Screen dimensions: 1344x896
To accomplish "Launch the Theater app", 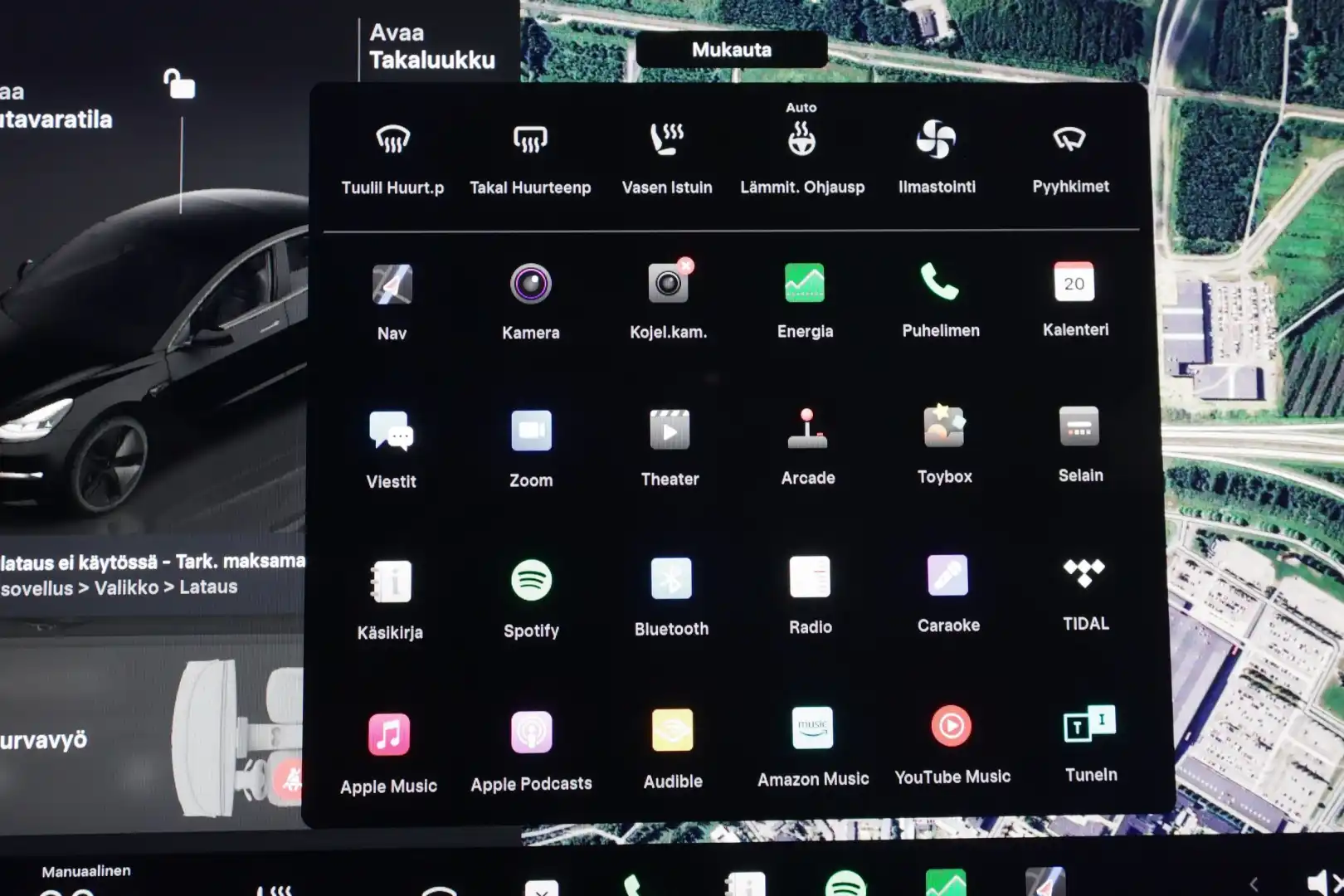I will click(x=670, y=430).
